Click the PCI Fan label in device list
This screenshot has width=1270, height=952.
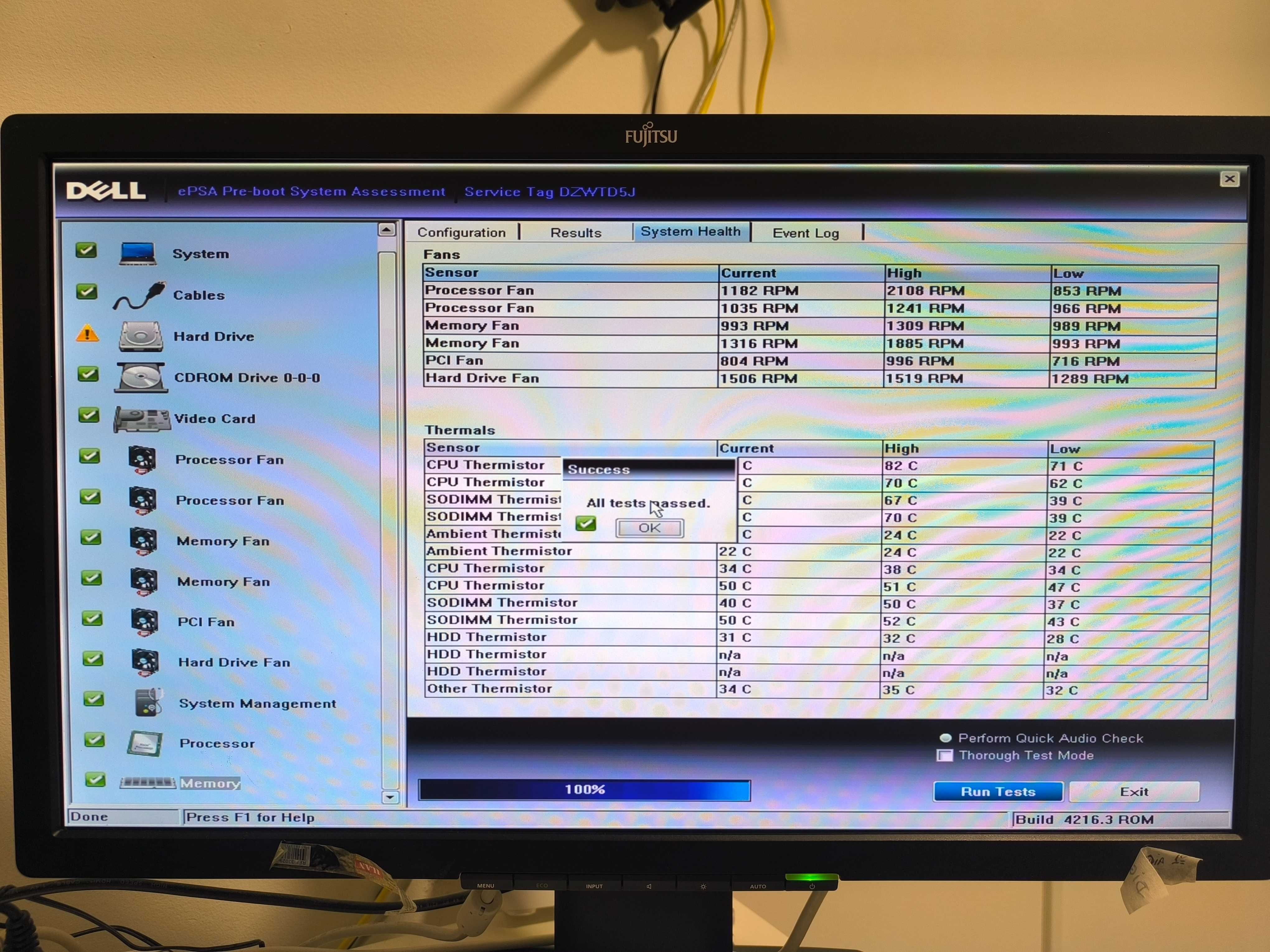point(206,622)
